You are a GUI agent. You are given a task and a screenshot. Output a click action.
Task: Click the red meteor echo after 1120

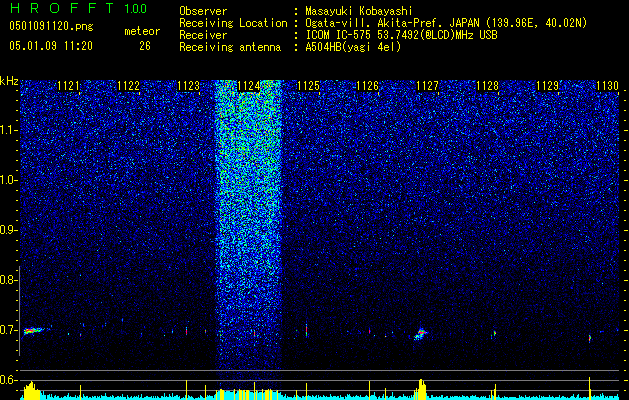pos(34,331)
